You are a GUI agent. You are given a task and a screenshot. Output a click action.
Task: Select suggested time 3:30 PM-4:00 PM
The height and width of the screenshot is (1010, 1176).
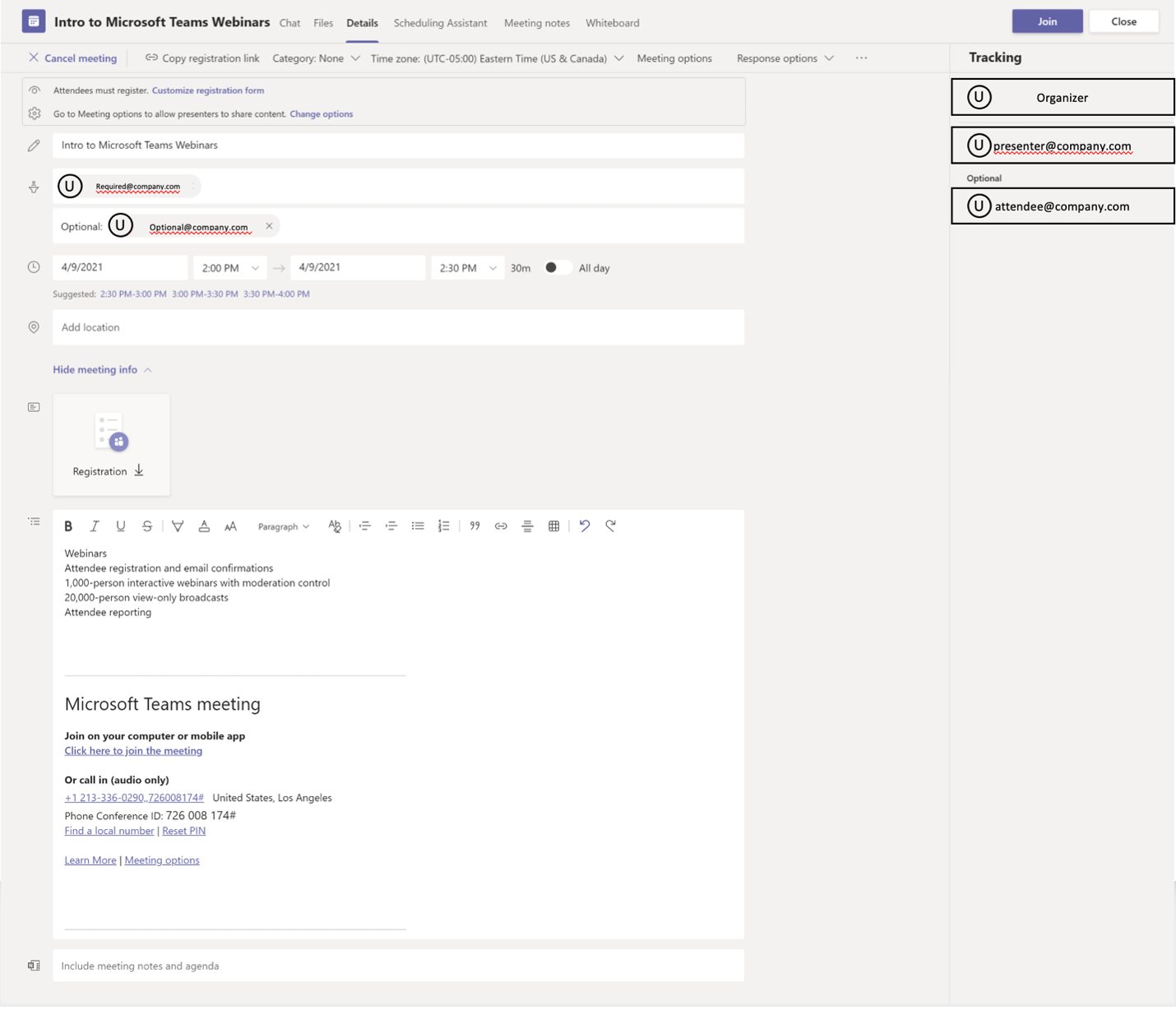(276, 294)
